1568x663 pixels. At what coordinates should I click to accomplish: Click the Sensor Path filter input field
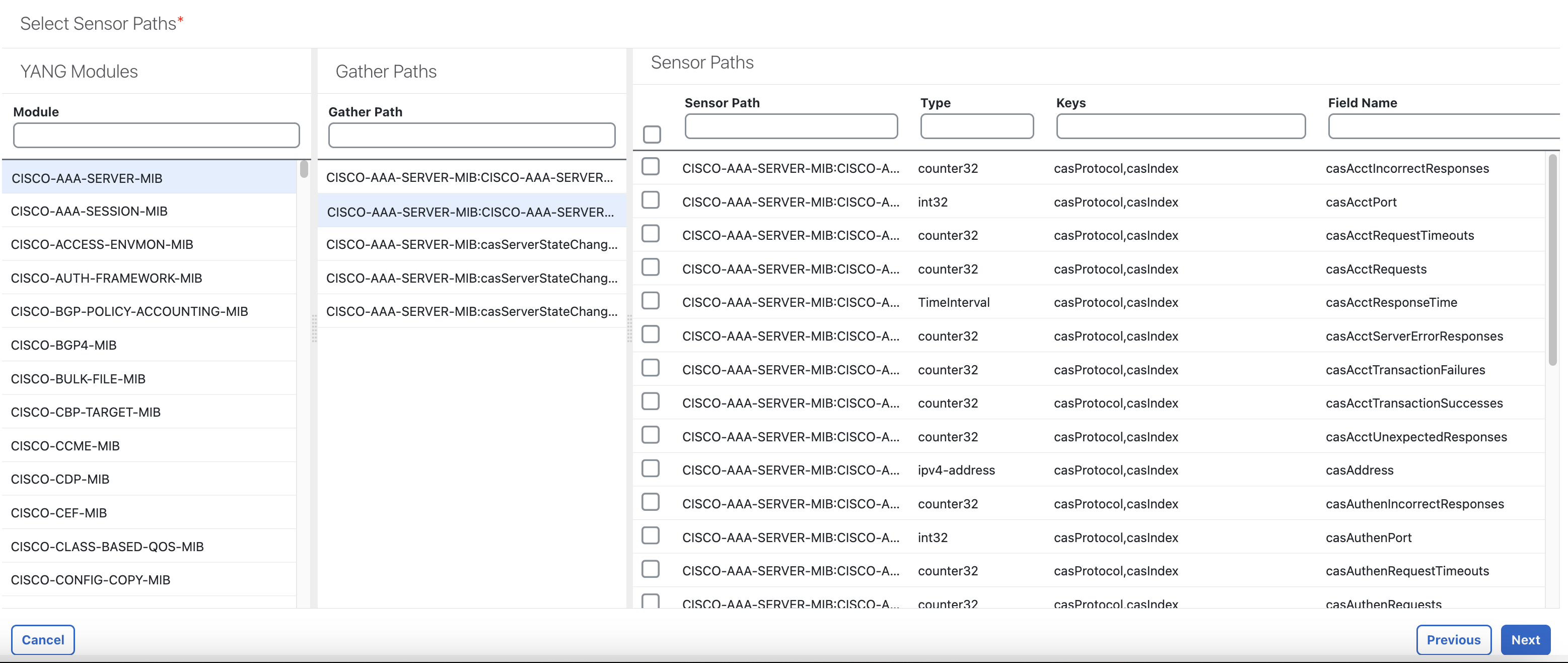(791, 126)
